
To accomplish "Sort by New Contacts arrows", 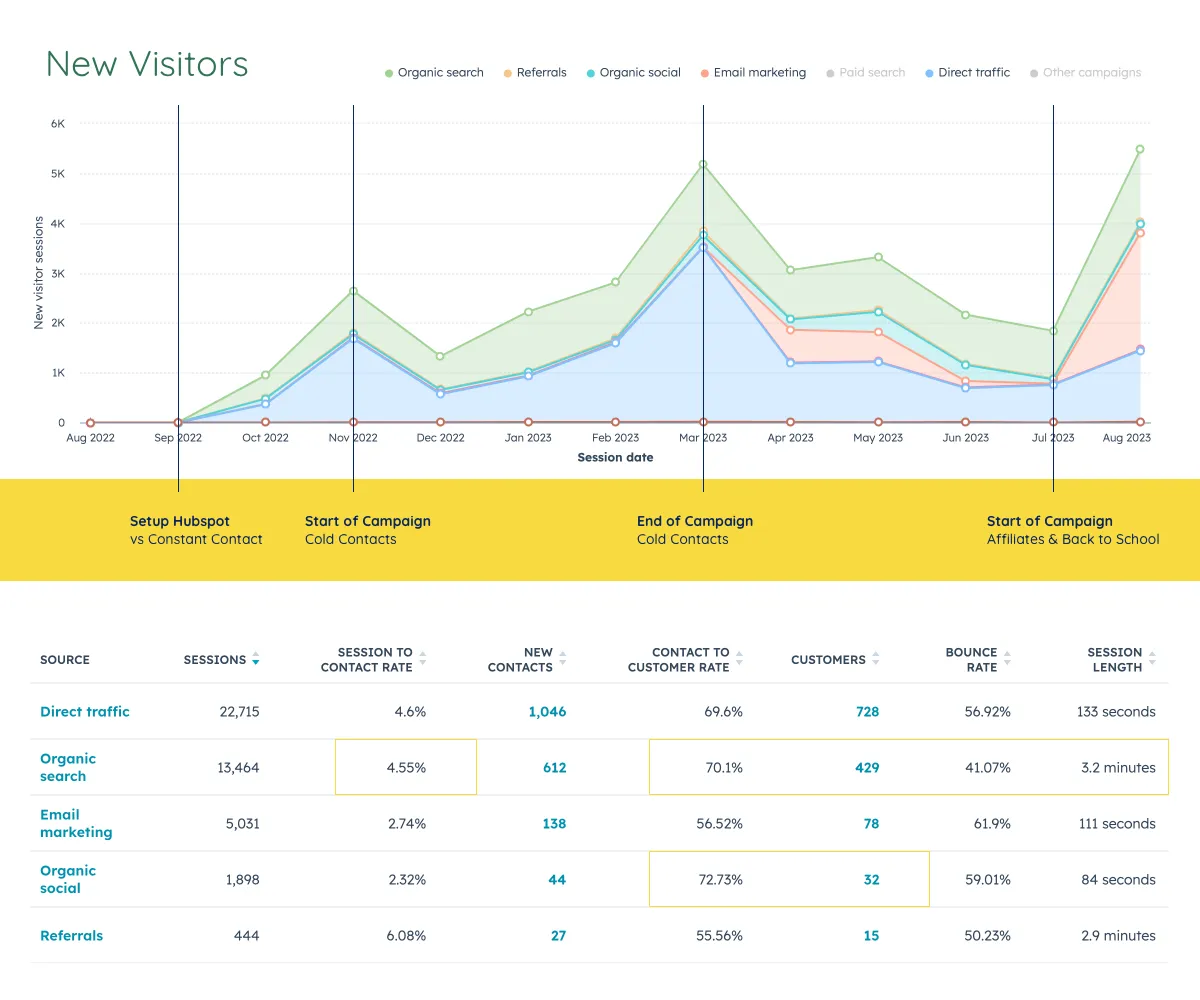I will pos(563,659).
